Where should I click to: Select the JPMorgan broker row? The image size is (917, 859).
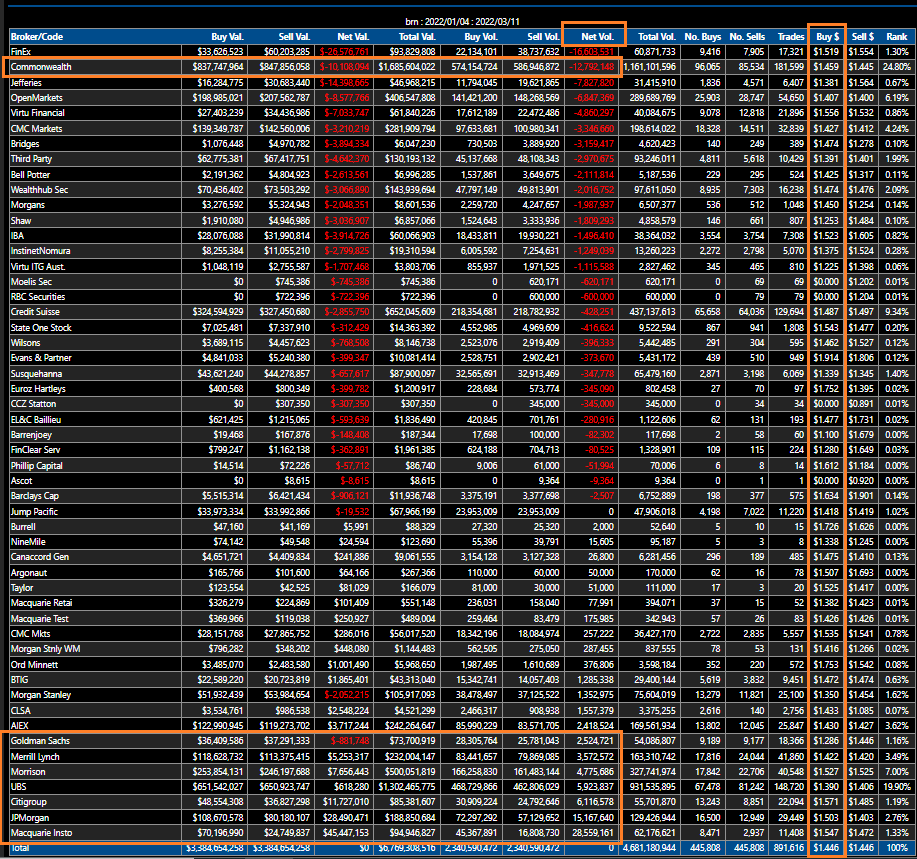pos(33,815)
